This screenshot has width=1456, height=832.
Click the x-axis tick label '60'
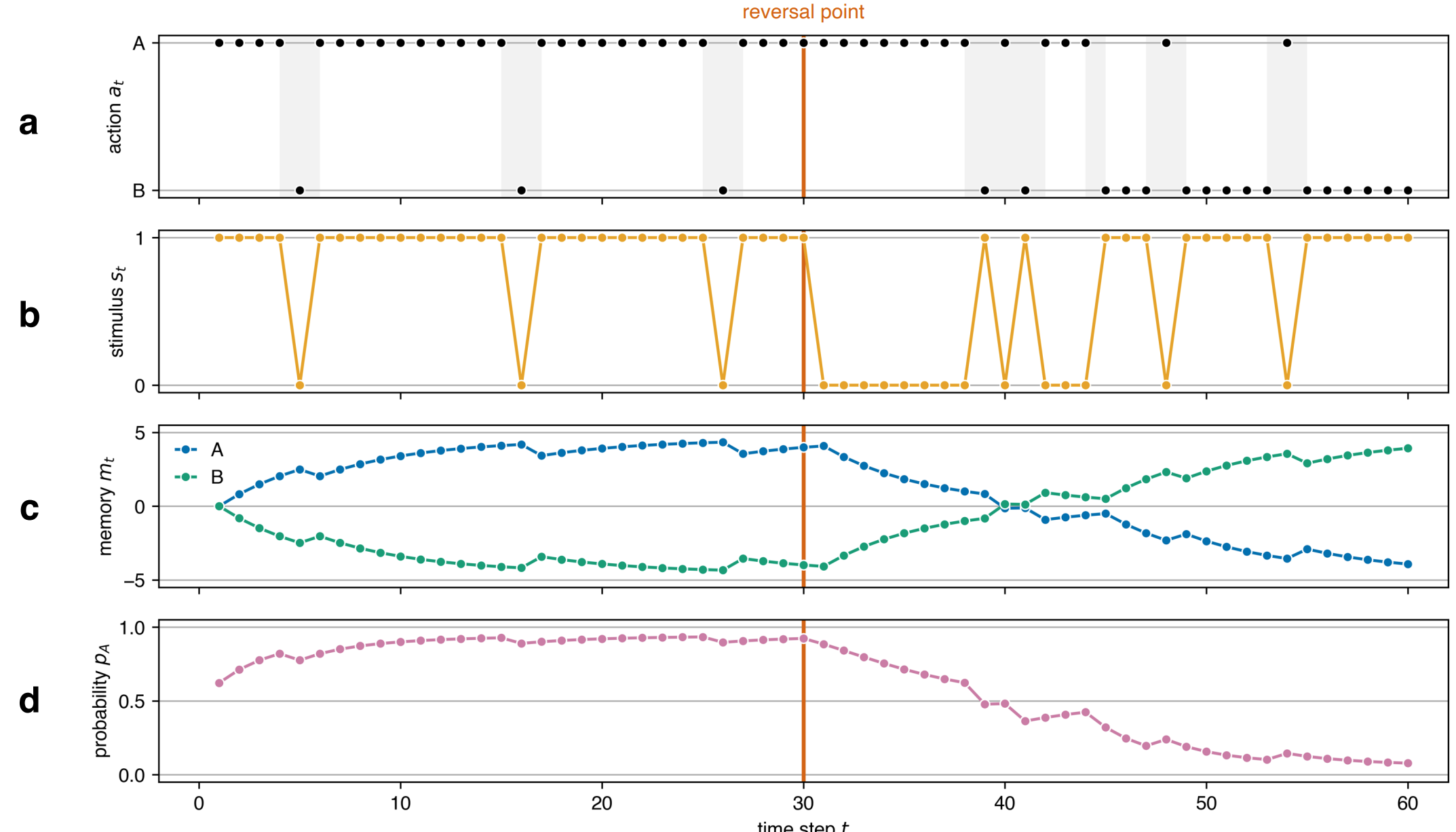coord(1407,803)
